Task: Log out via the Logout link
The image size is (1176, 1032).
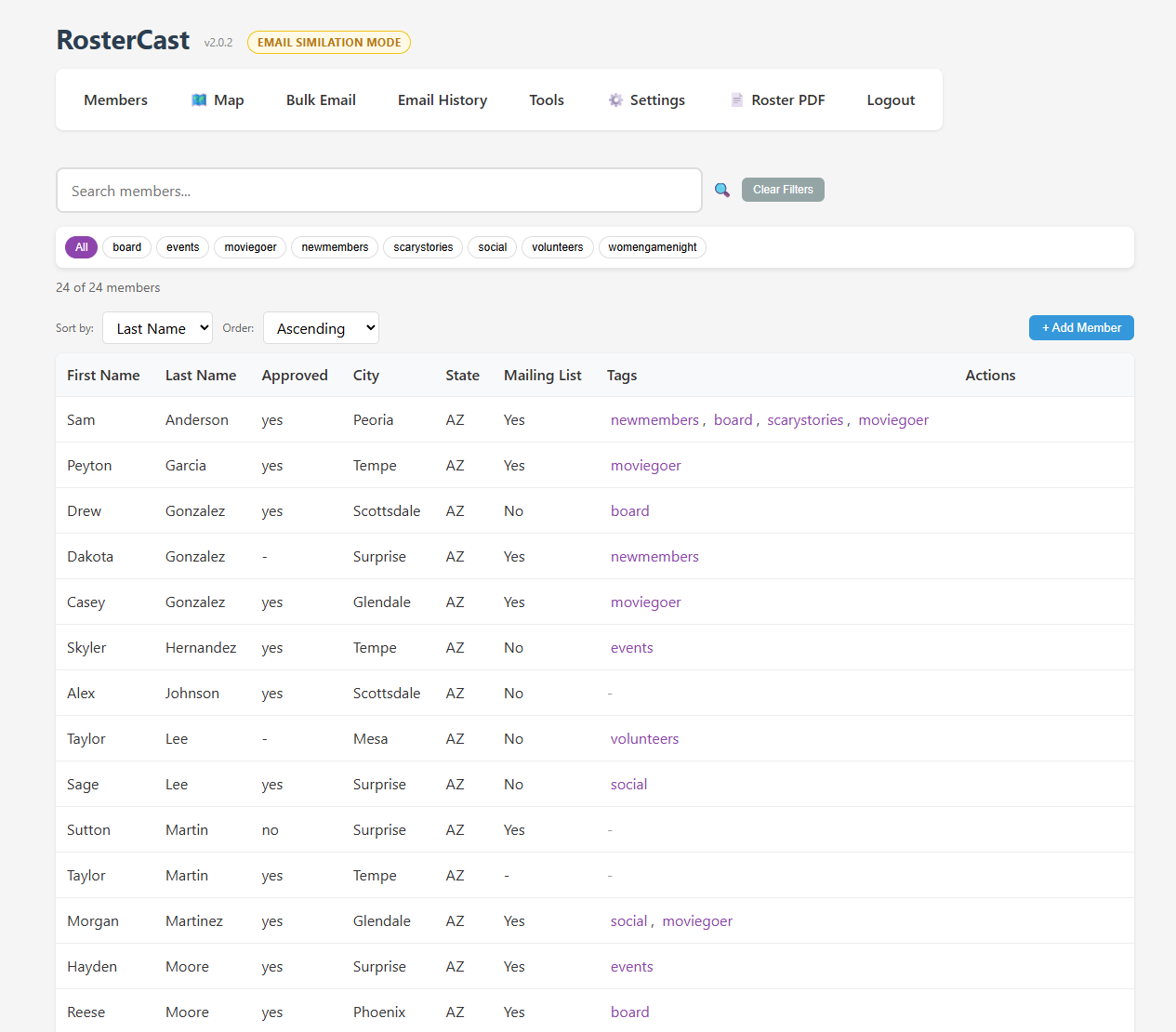Action: 891,99
